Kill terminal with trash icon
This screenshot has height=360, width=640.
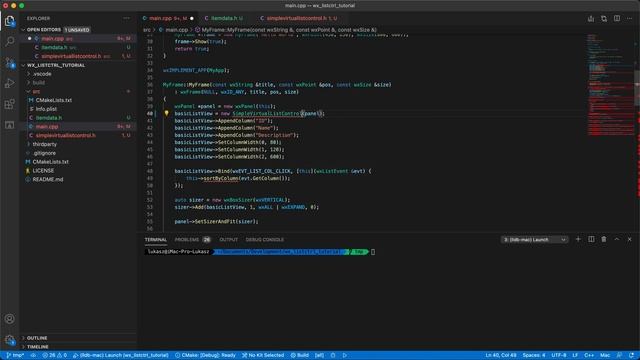pos(604,239)
